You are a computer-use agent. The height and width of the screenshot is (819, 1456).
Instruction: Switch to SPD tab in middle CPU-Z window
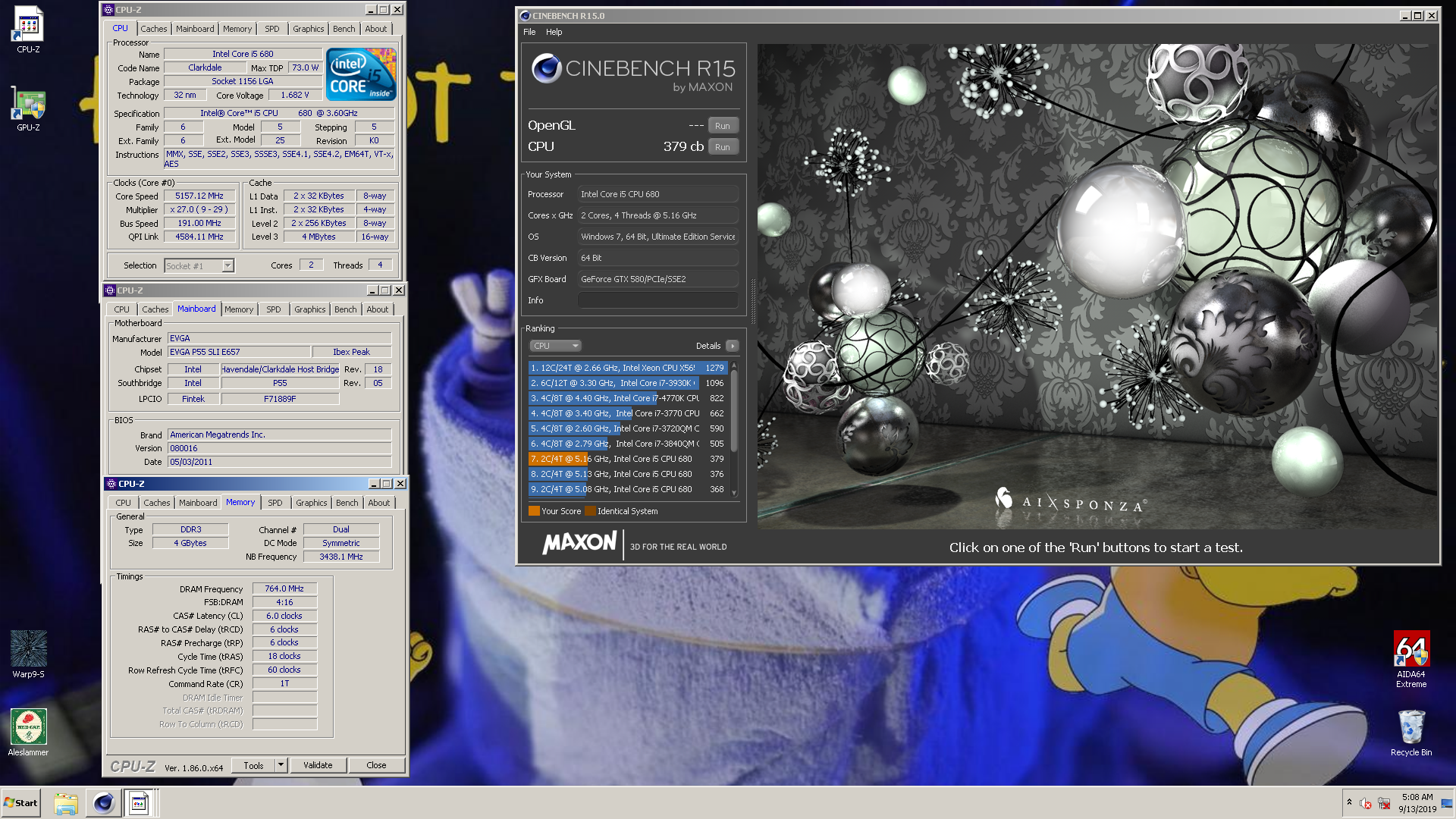click(x=274, y=309)
